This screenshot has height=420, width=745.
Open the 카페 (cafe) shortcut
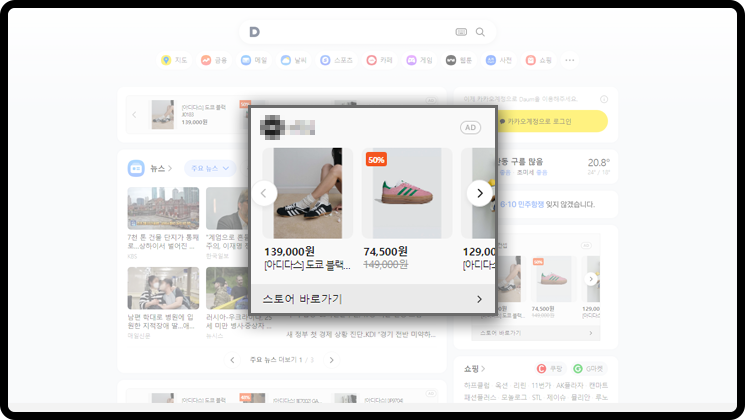[379, 60]
